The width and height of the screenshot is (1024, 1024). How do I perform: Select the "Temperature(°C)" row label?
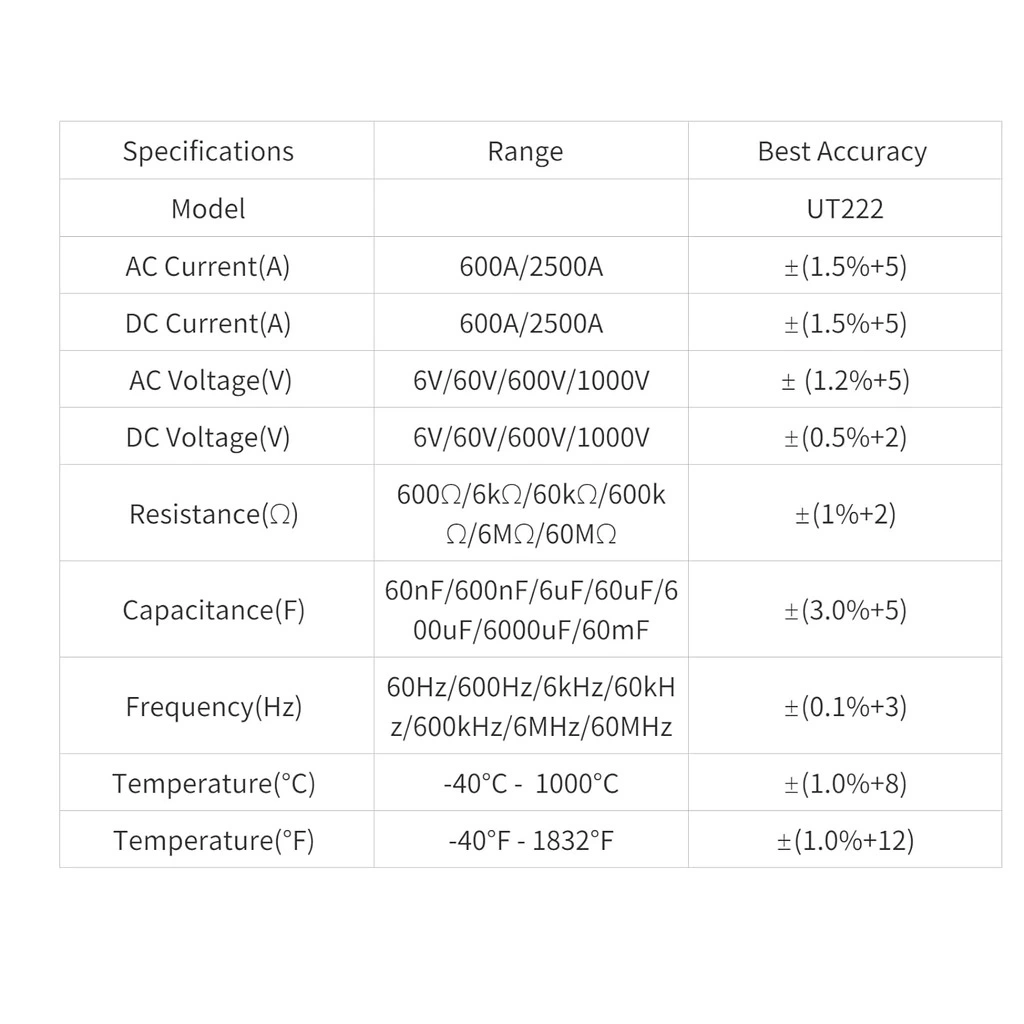tap(213, 783)
